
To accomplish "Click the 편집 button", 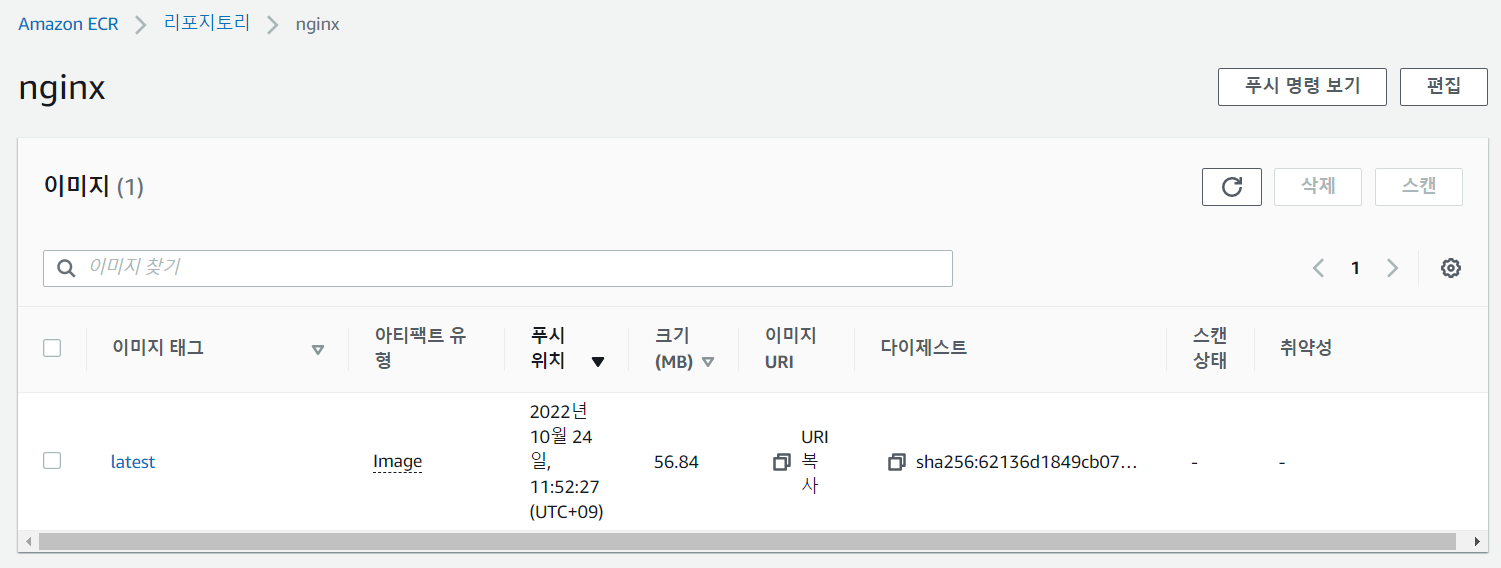I will click(1444, 86).
